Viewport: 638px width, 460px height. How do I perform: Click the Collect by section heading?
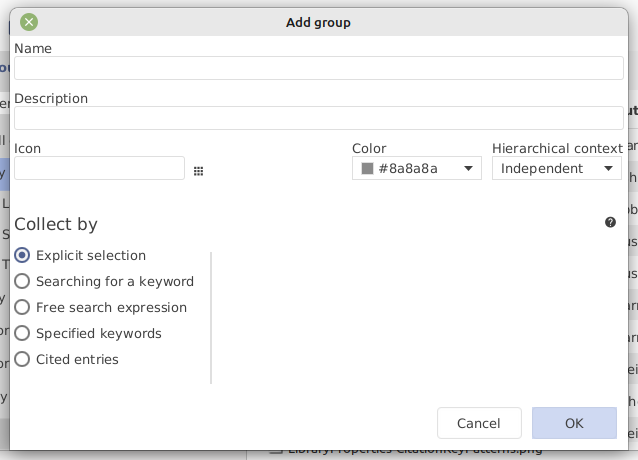pos(56,224)
